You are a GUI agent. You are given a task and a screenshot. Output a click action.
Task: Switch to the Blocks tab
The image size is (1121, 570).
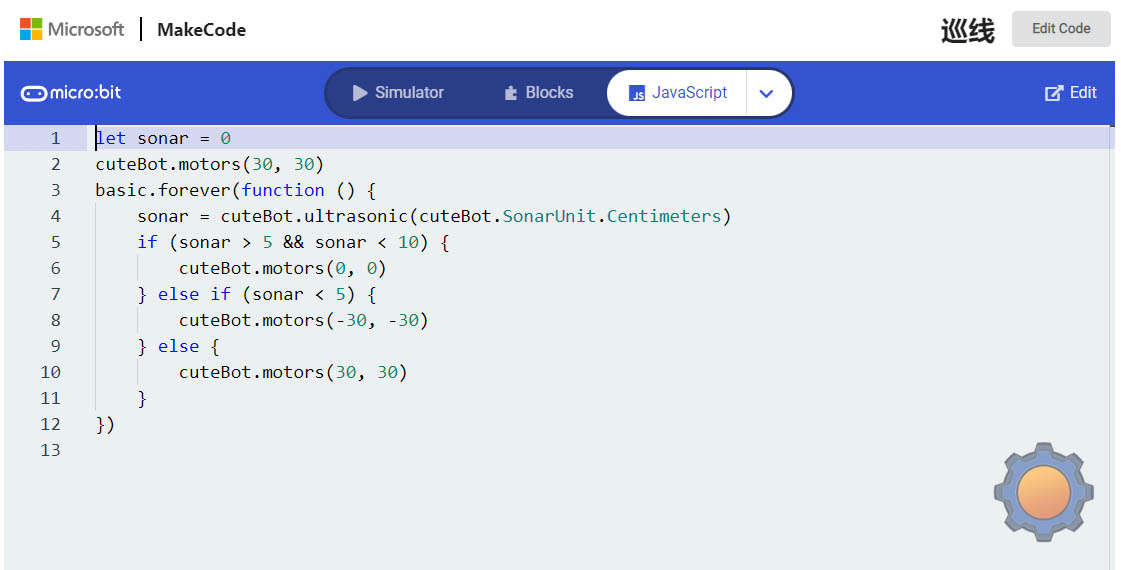pos(538,93)
